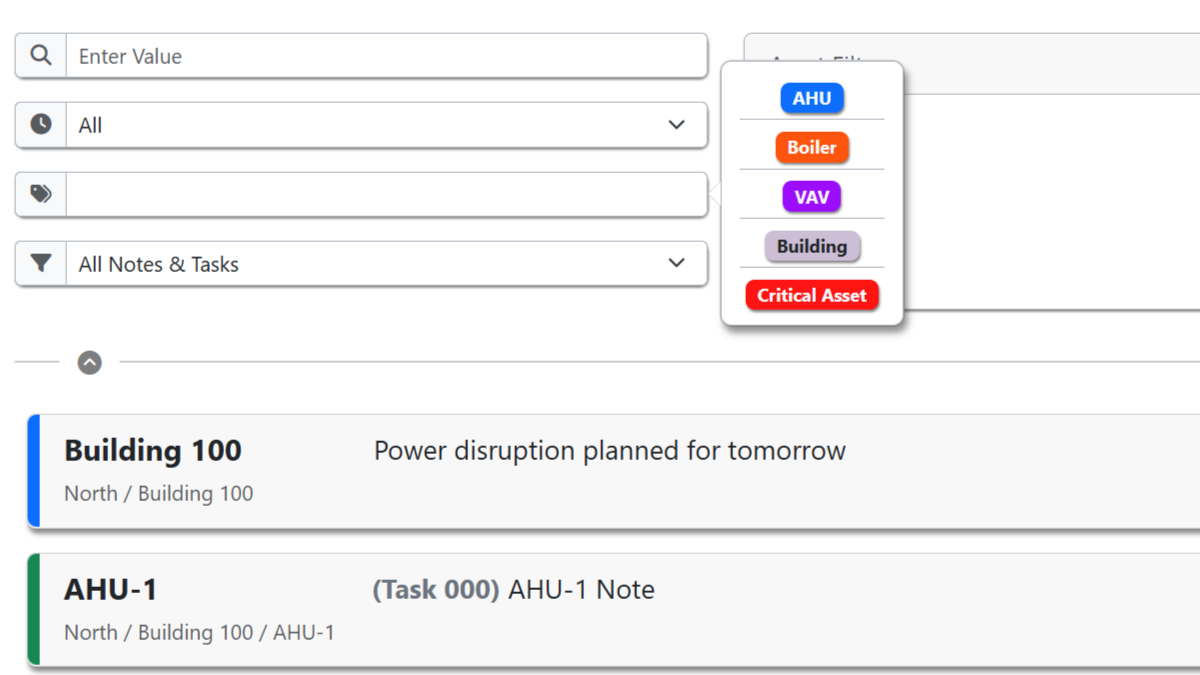Open the All Notes & Tasks dropdown
Viewport: 1200px width, 675px height.
coord(386,264)
